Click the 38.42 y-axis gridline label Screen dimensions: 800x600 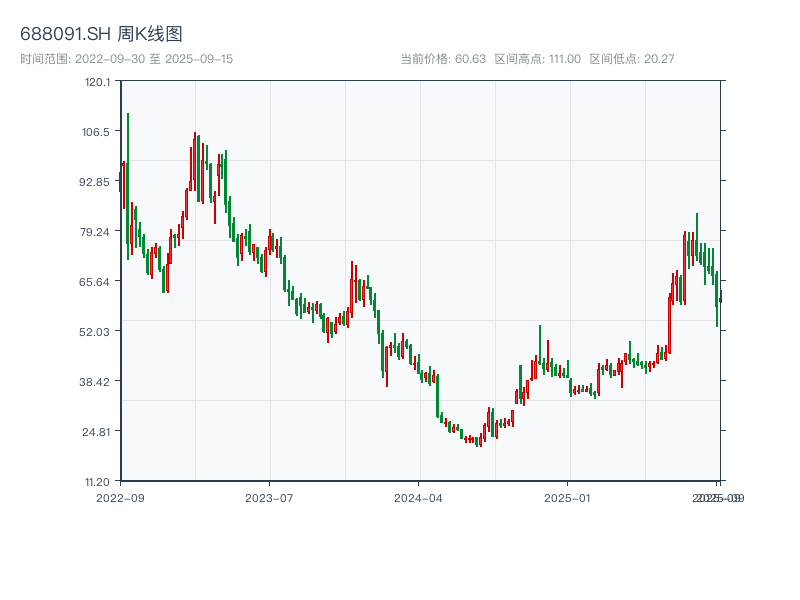[92, 381]
